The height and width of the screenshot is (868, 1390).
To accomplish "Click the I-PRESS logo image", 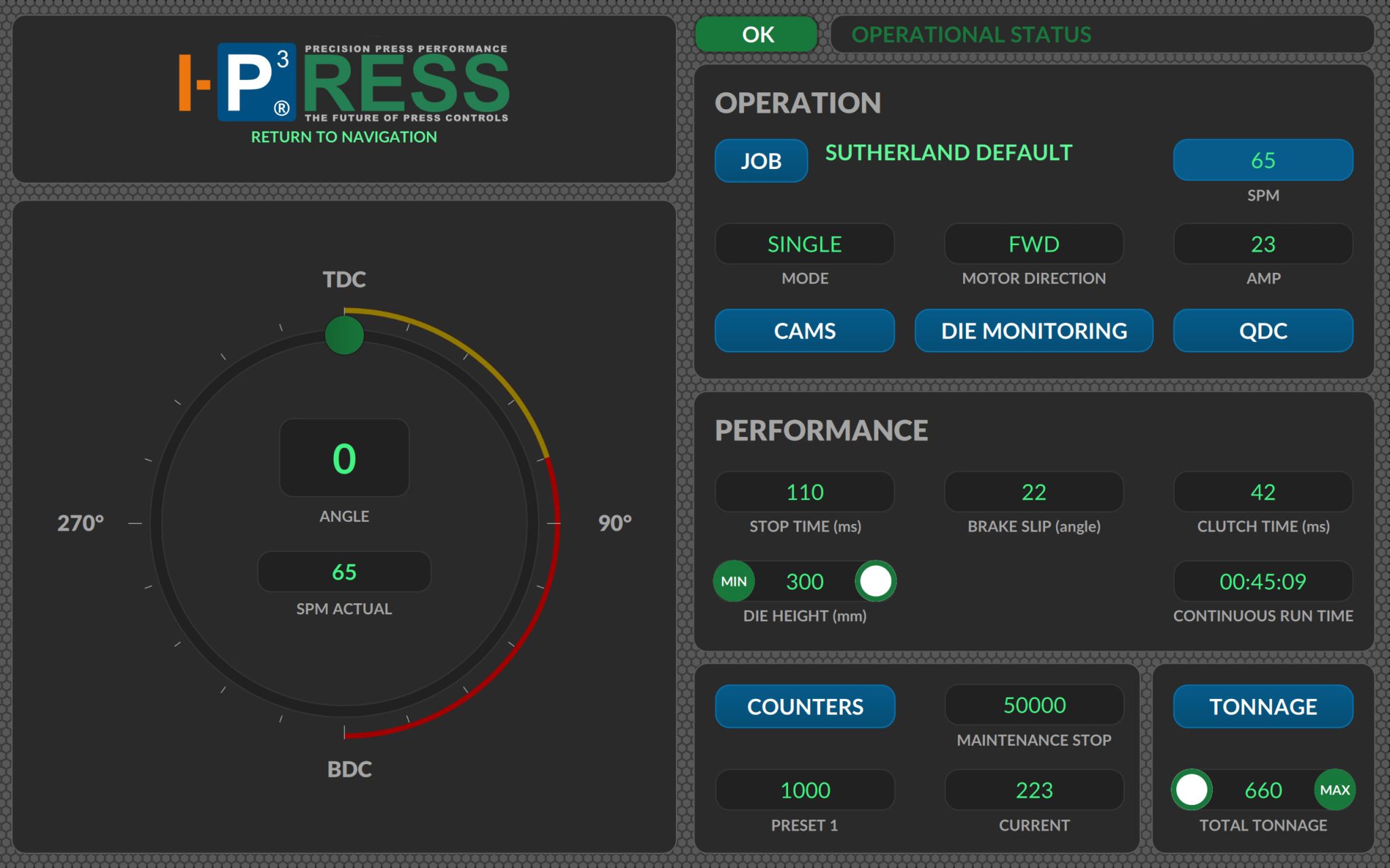I will (343, 83).
